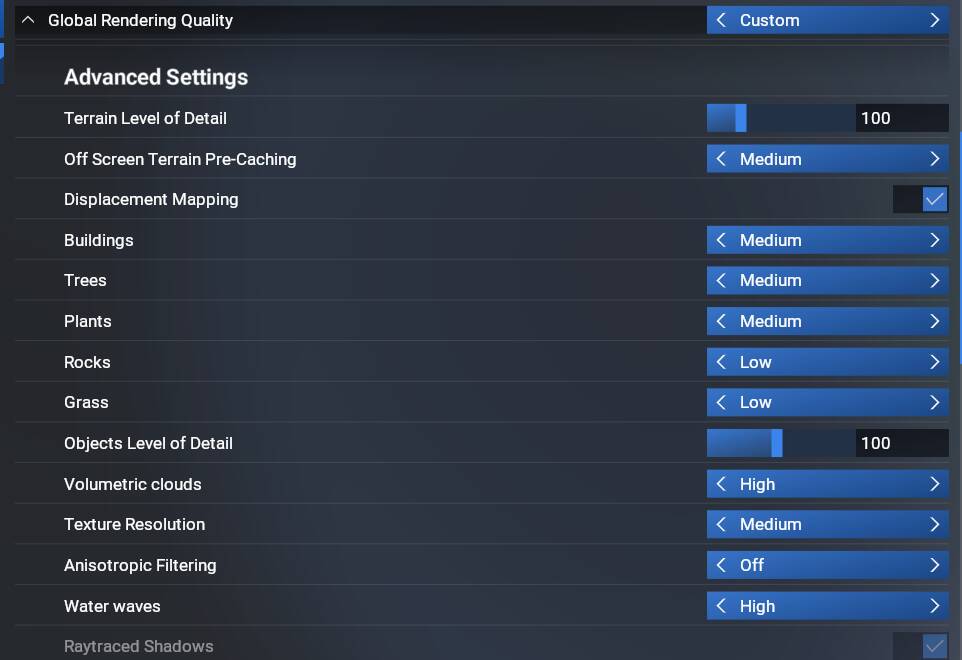The image size is (962, 660).
Task: Increase Texture Resolution with right arrow
Action: point(934,524)
